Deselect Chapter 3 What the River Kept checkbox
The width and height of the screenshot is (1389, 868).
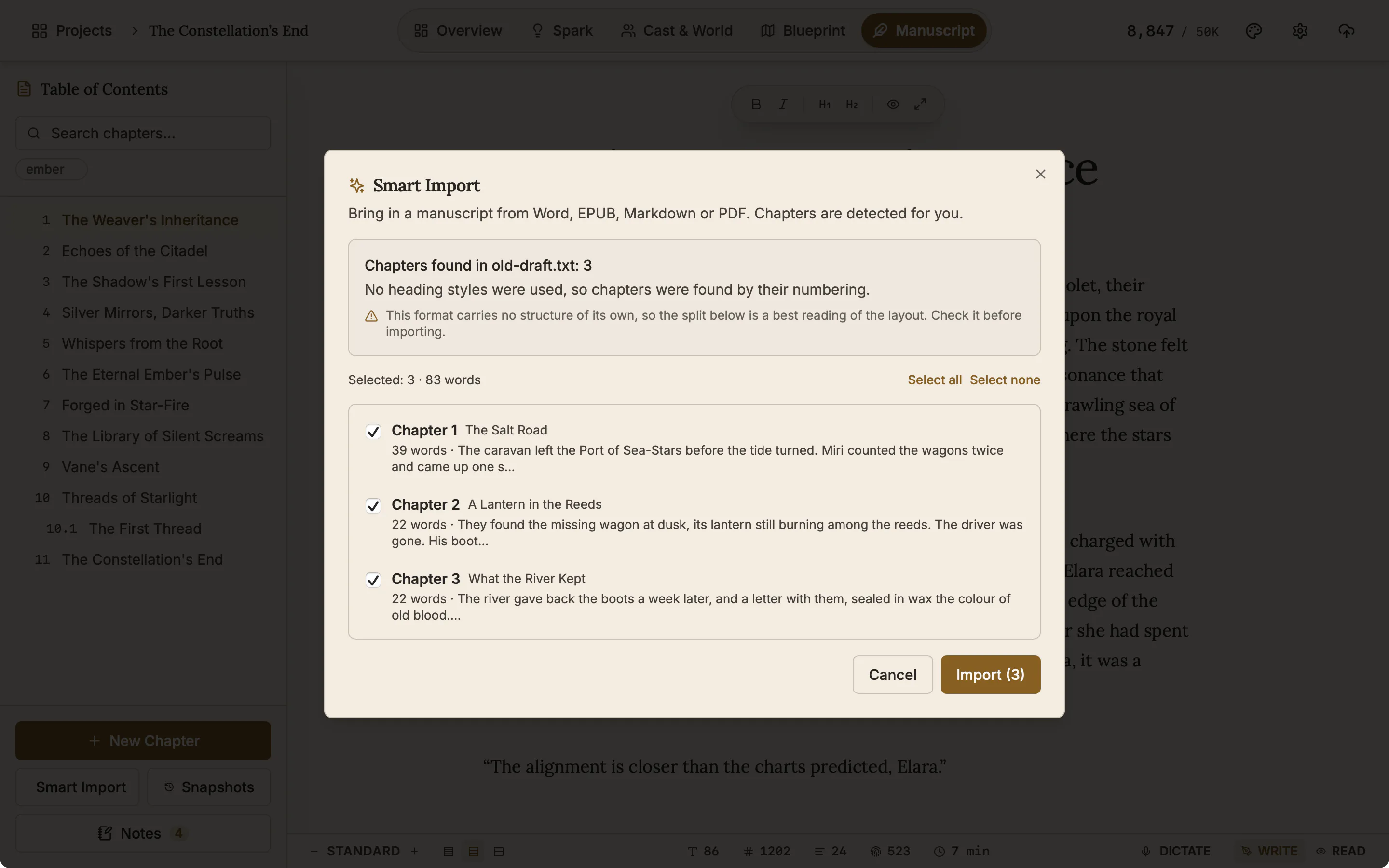coord(373,580)
